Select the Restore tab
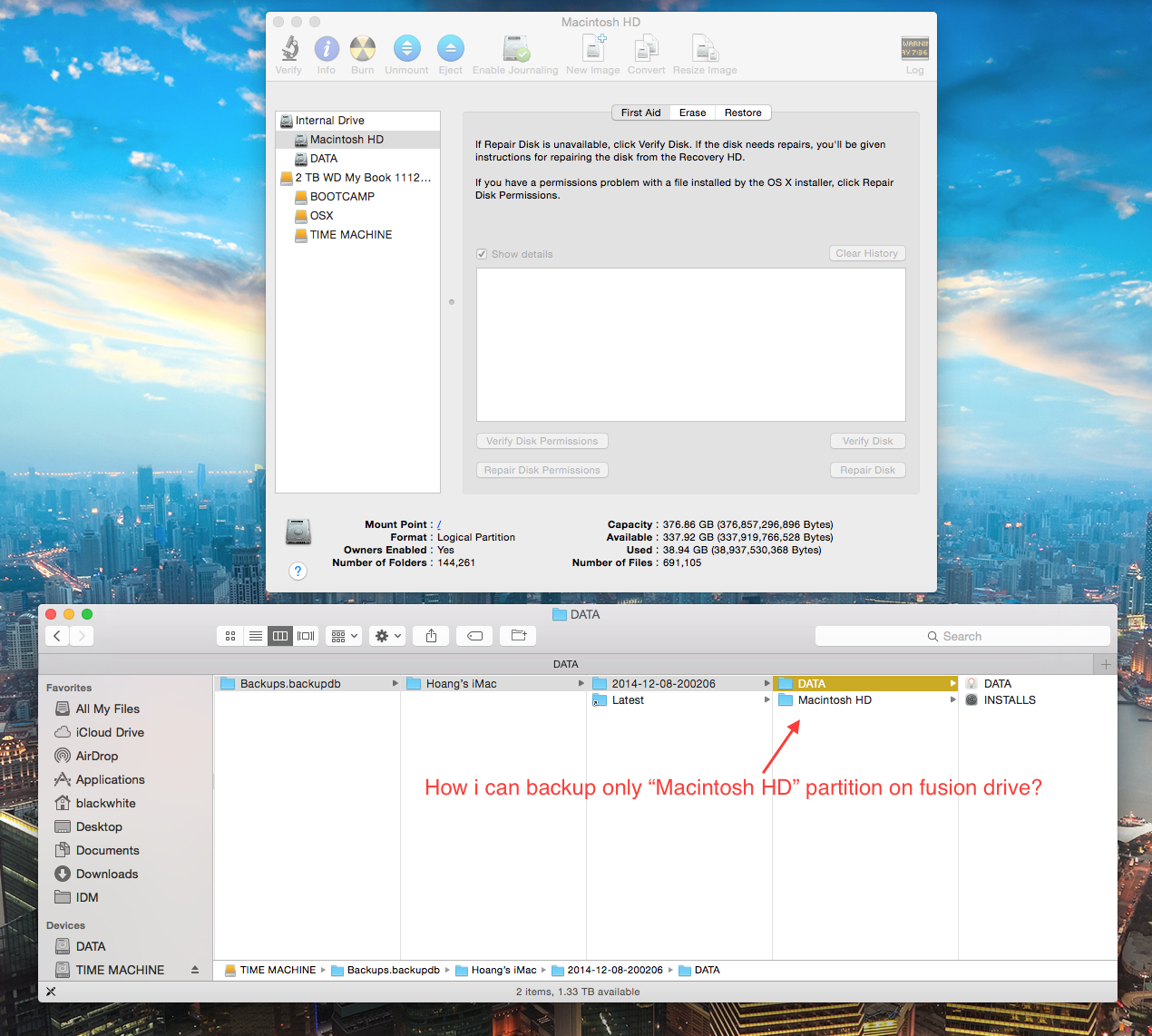Image resolution: width=1152 pixels, height=1036 pixels. 743,112
